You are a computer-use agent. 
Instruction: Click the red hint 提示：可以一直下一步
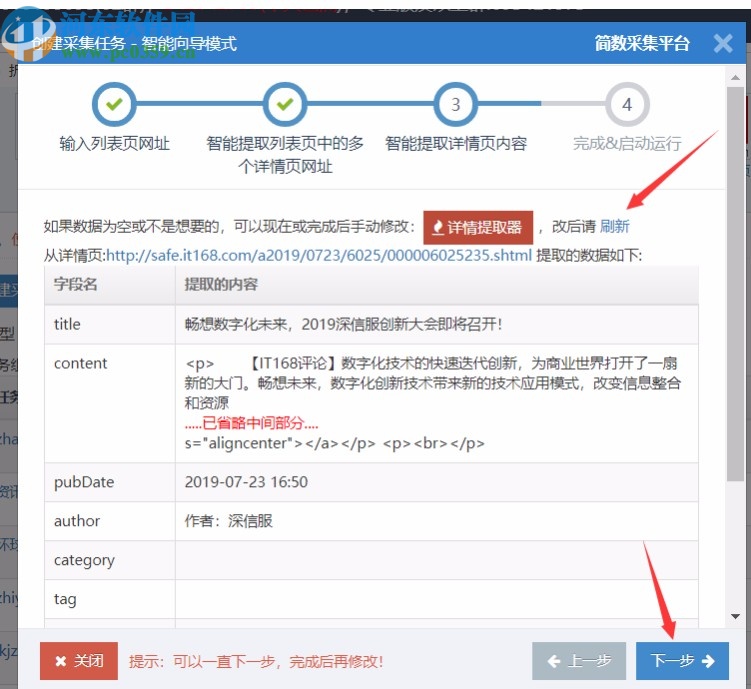[x=256, y=661]
